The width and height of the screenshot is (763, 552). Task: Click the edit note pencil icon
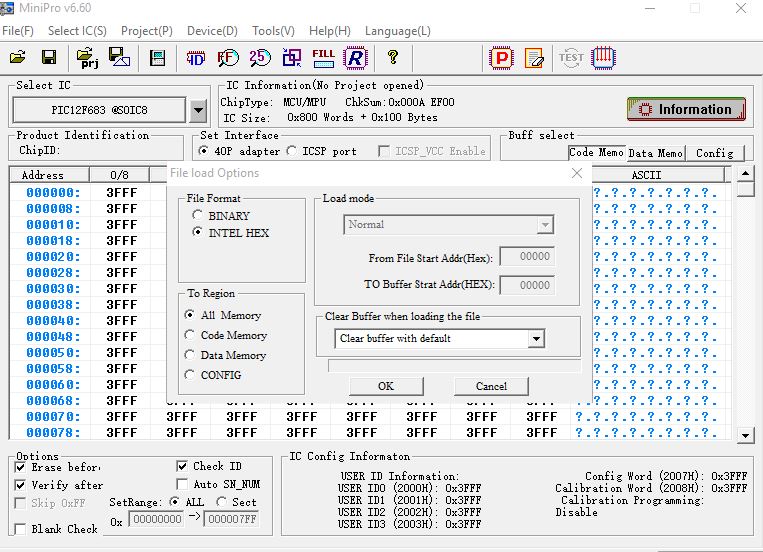534,58
